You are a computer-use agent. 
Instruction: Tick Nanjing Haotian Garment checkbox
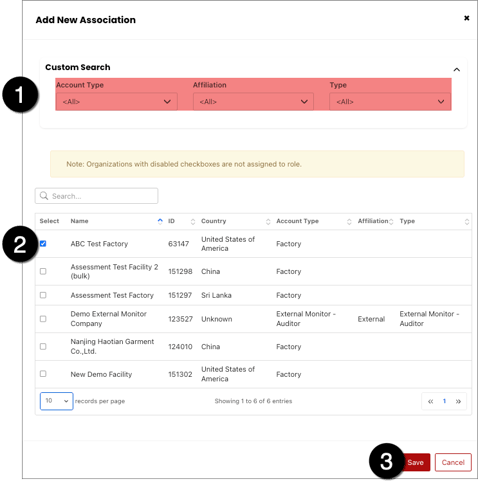[43, 346]
